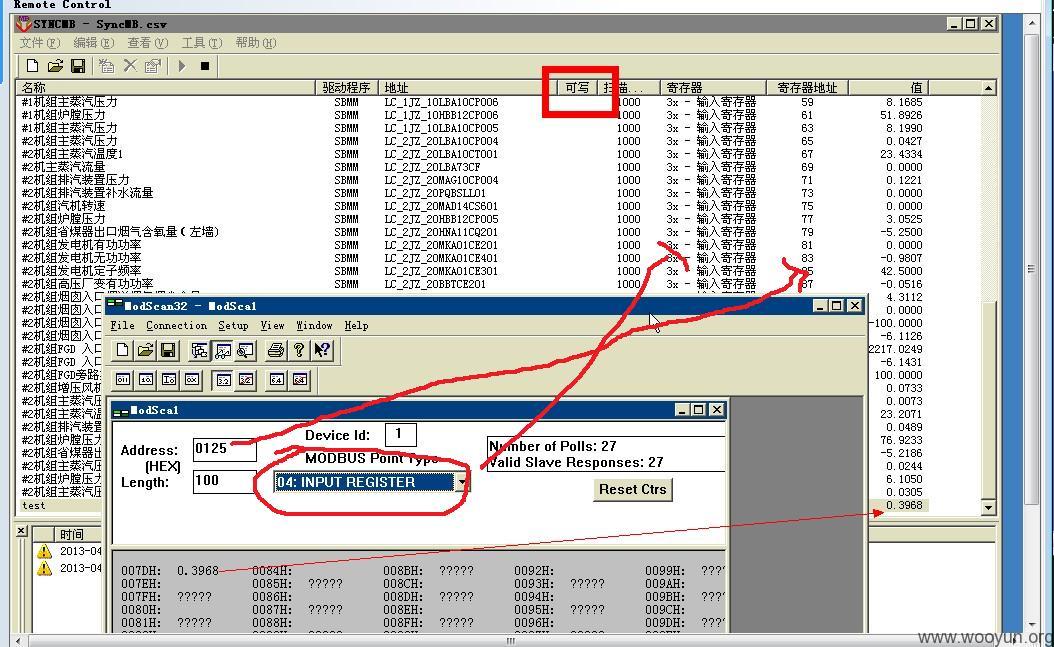Click New file icon in SyncMB toolbar

32,66
